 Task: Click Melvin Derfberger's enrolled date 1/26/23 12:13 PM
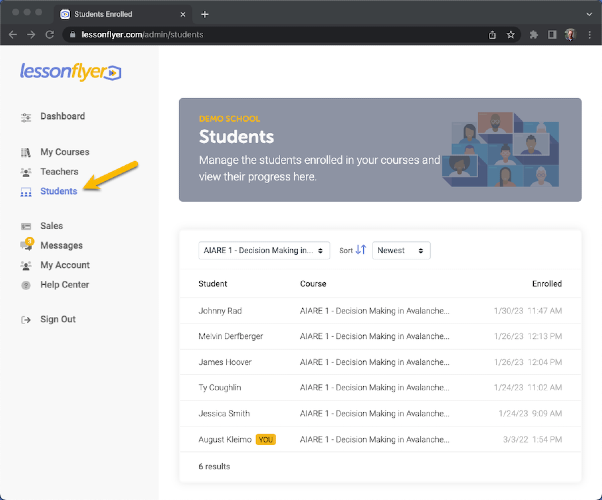[x=528, y=336]
